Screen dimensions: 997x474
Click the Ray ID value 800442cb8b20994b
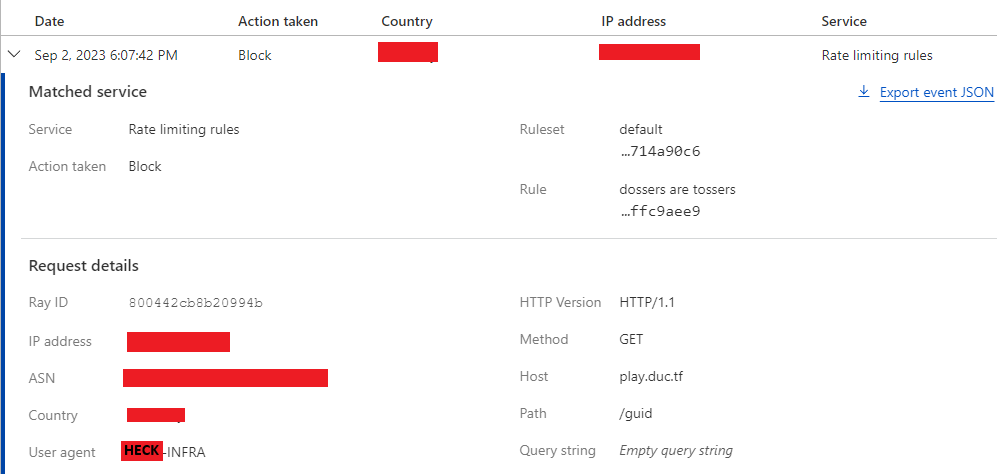[202, 302]
